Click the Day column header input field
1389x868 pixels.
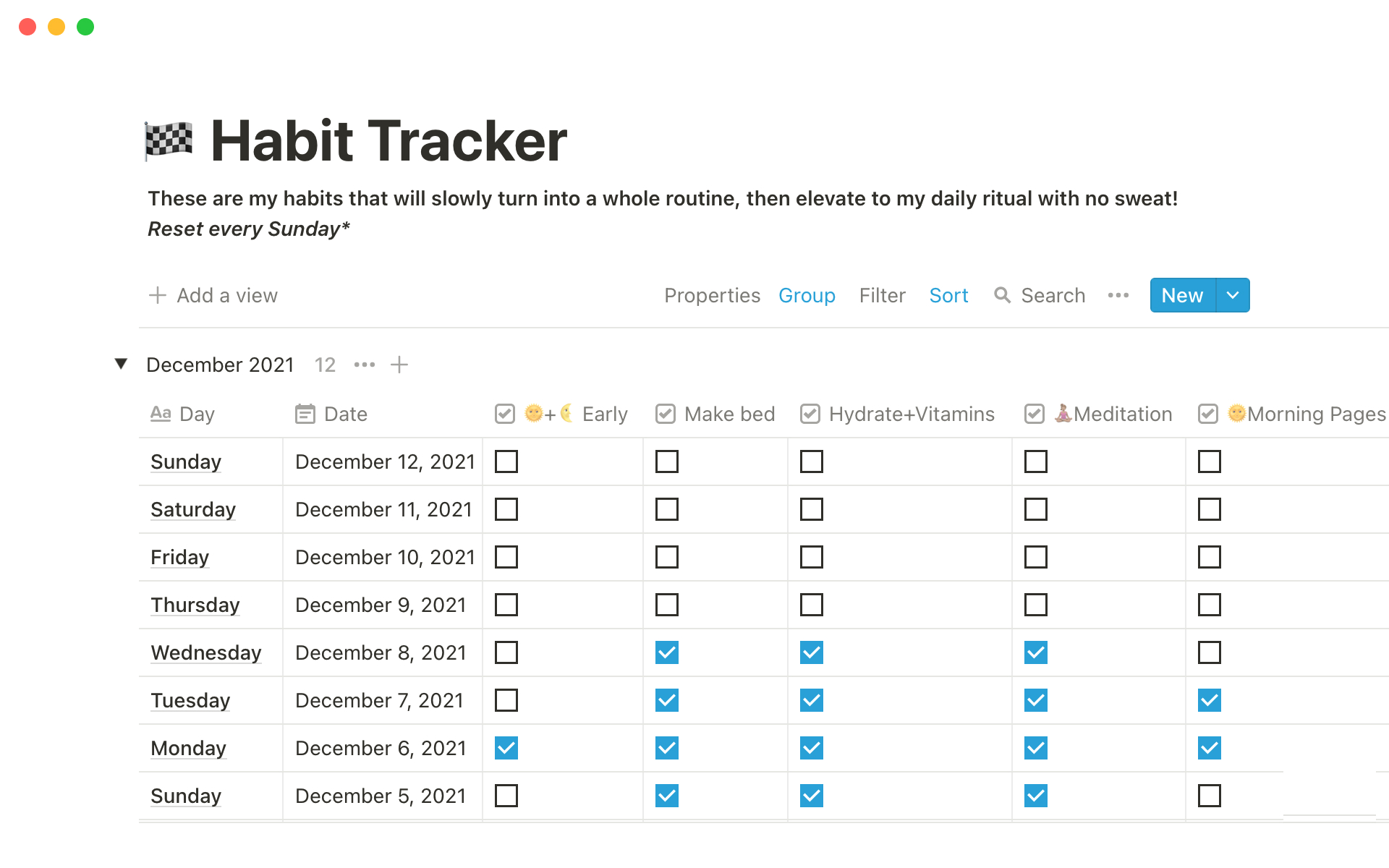pos(197,412)
